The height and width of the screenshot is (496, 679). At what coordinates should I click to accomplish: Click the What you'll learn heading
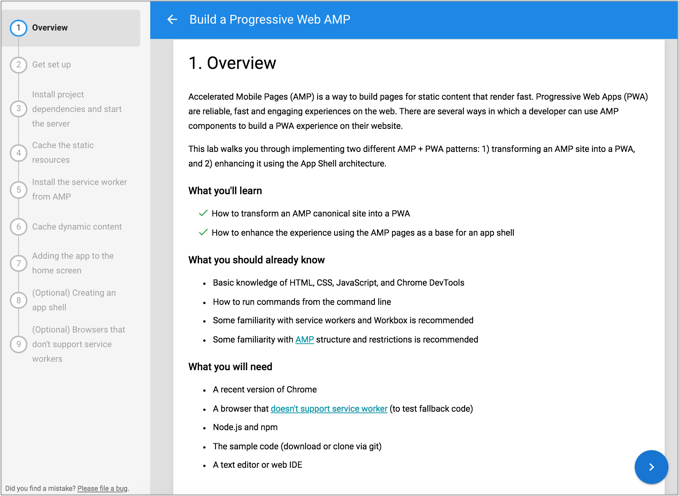[225, 191]
